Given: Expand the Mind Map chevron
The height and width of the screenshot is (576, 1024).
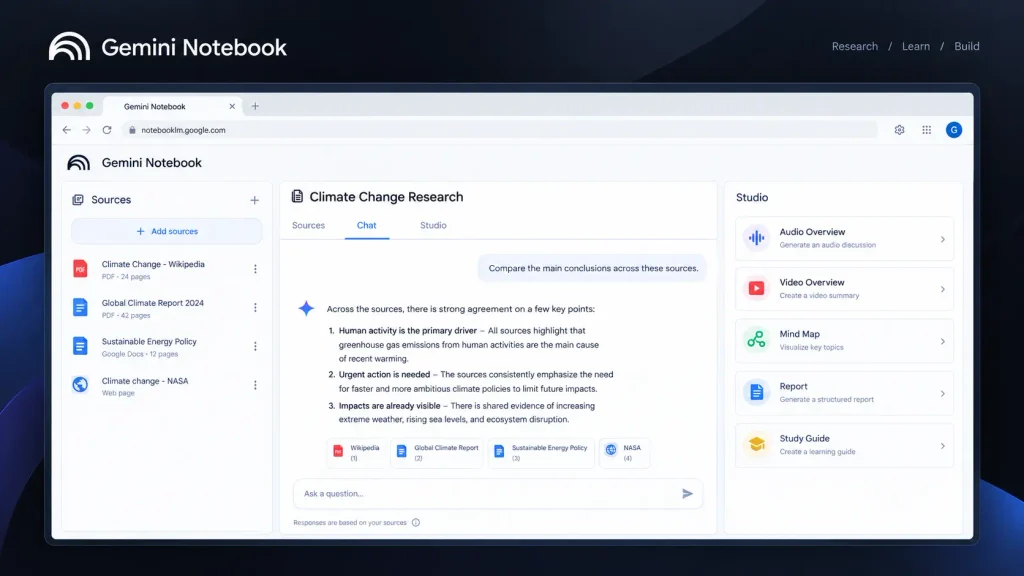Looking at the screenshot, I should [x=942, y=342].
